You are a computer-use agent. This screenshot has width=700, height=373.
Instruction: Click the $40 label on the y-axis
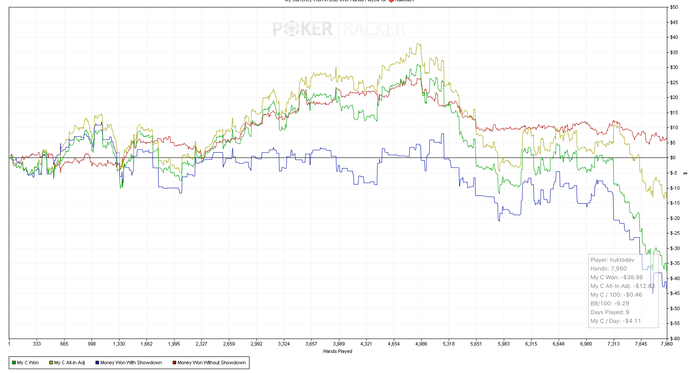[674, 37]
